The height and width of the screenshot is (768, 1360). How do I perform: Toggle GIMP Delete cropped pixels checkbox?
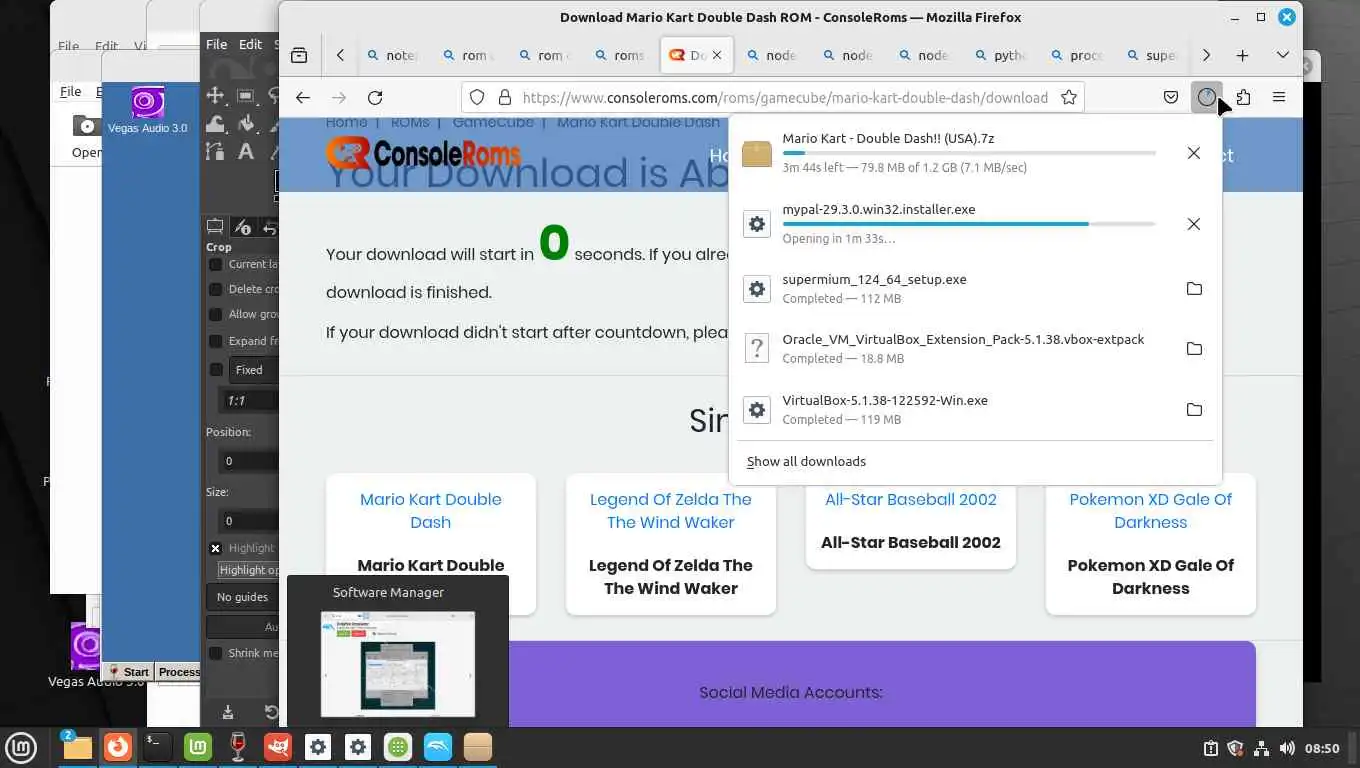tap(215, 289)
